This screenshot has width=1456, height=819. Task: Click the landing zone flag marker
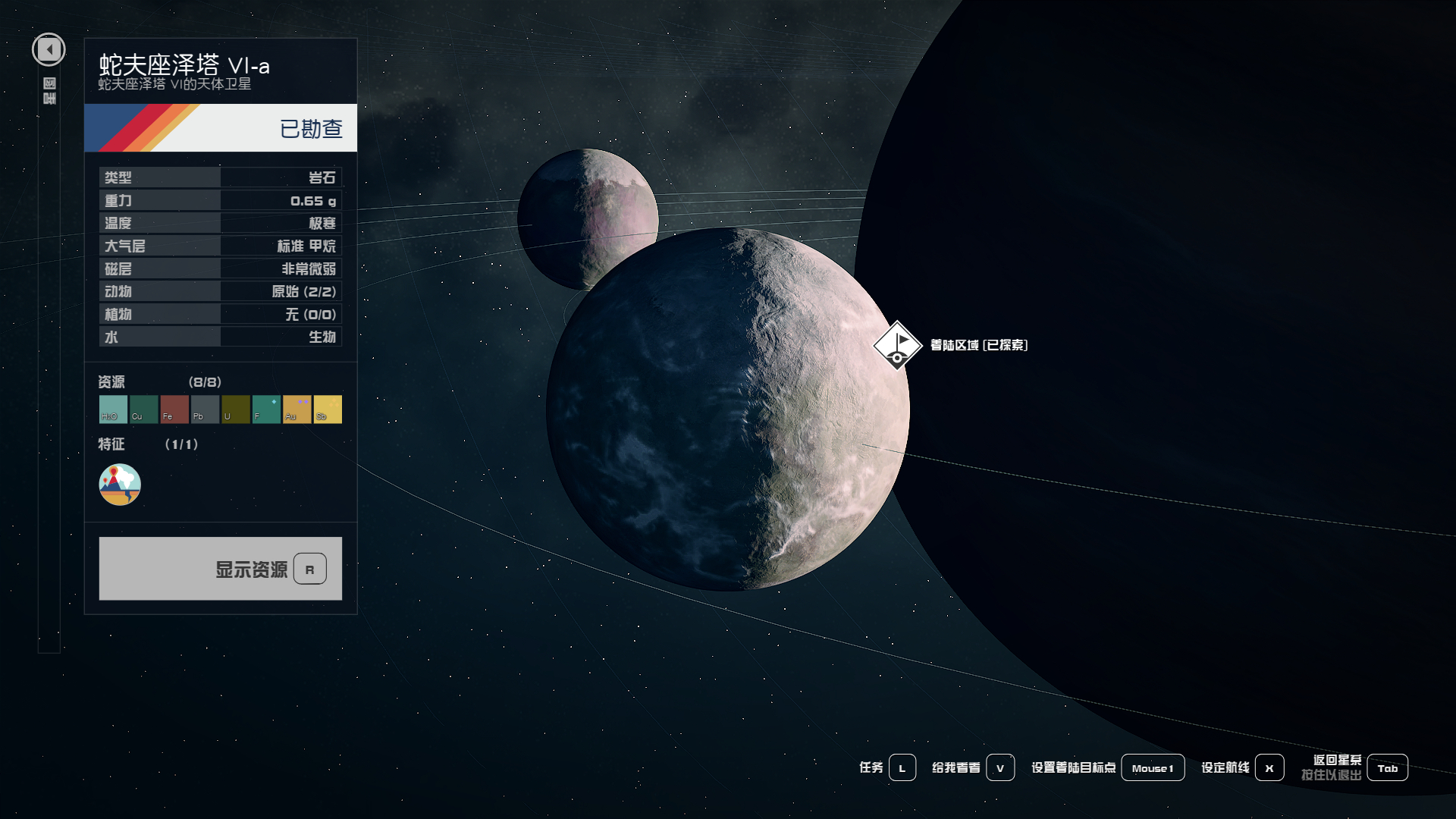[x=897, y=345]
